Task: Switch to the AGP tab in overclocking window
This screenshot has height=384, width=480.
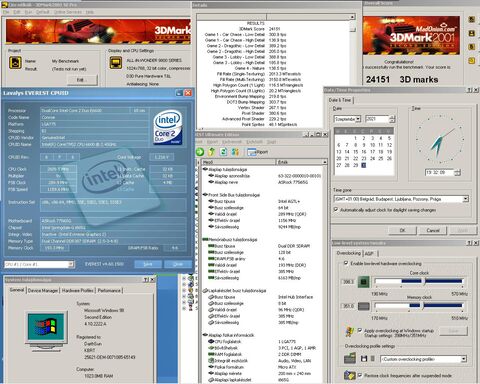Action: [x=369, y=253]
